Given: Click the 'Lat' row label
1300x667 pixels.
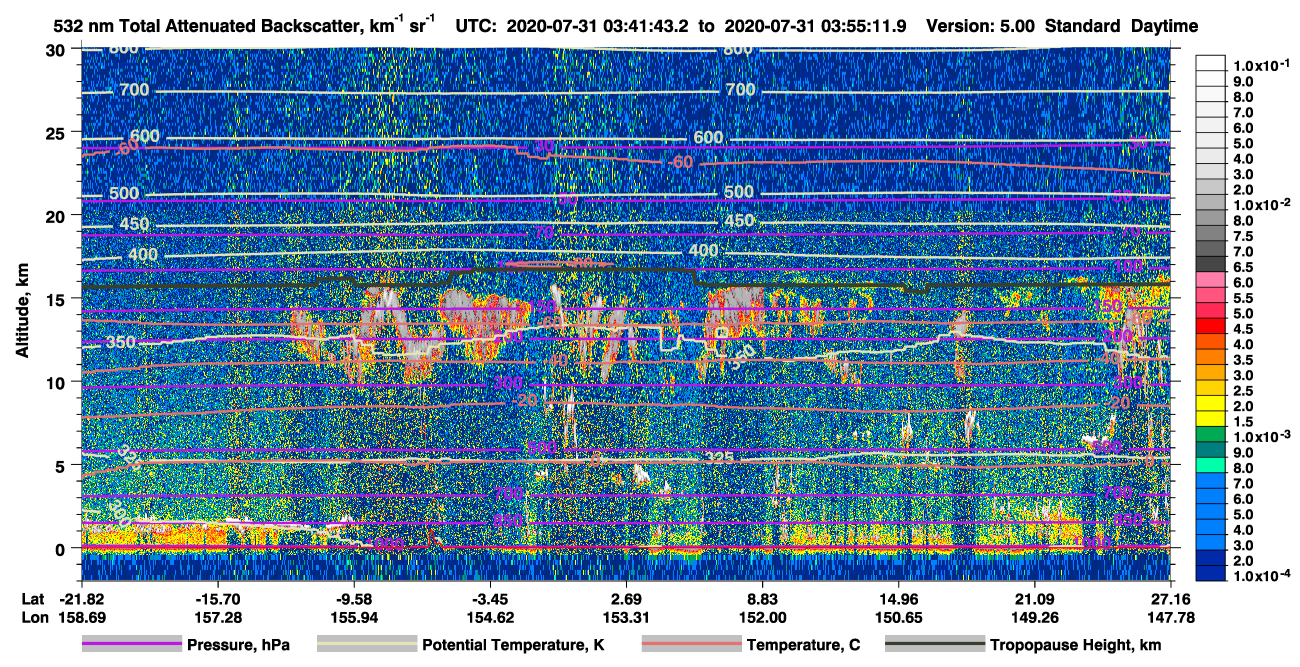Looking at the screenshot, I should 32,598.
